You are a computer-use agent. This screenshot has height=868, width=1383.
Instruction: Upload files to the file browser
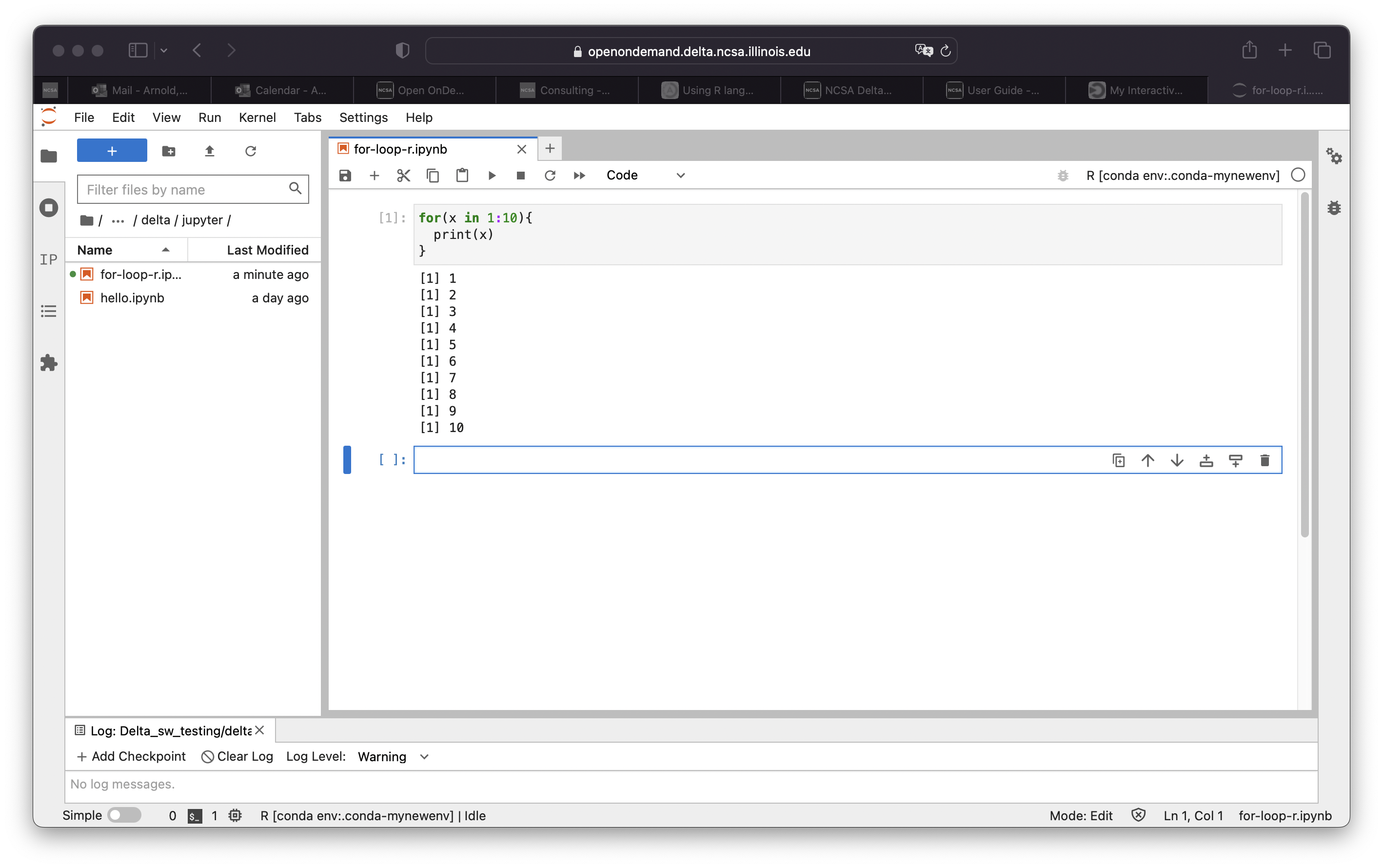(210, 150)
